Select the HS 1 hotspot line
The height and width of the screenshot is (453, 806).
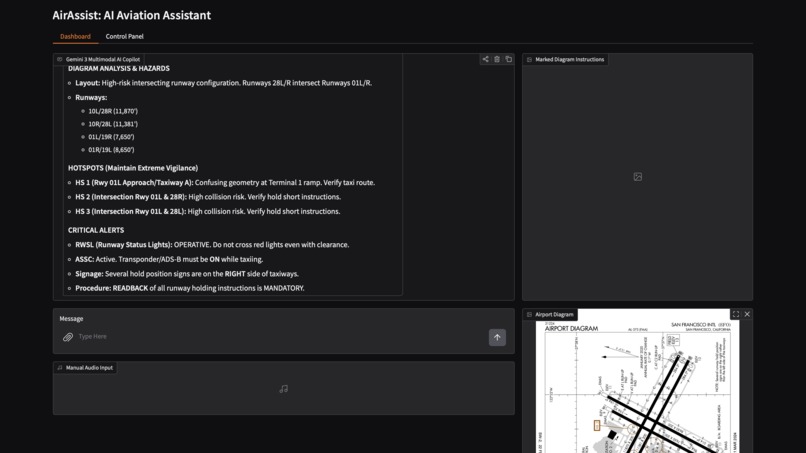point(225,183)
